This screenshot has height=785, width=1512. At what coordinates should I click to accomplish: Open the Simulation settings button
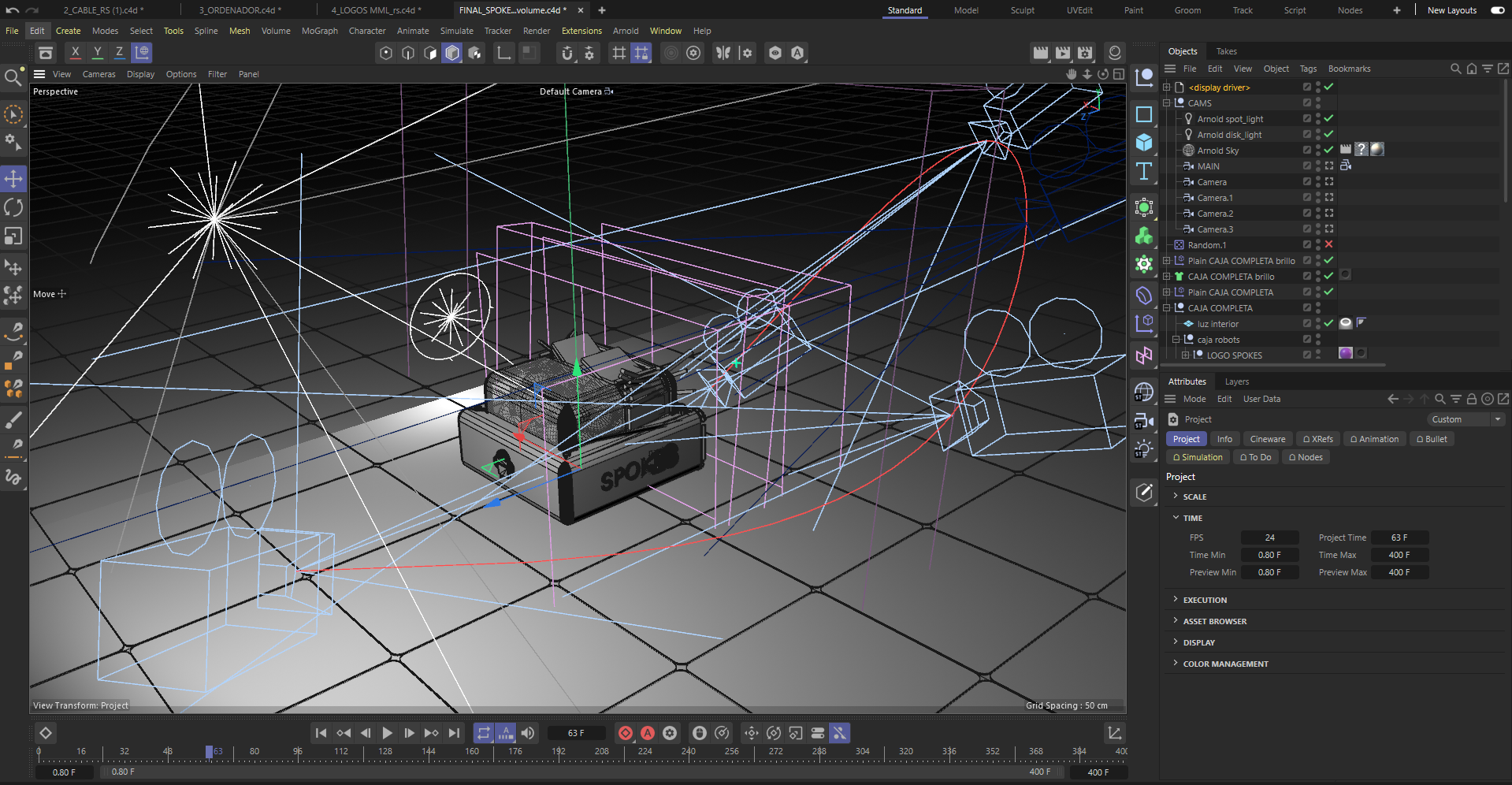pyautogui.click(x=1198, y=457)
